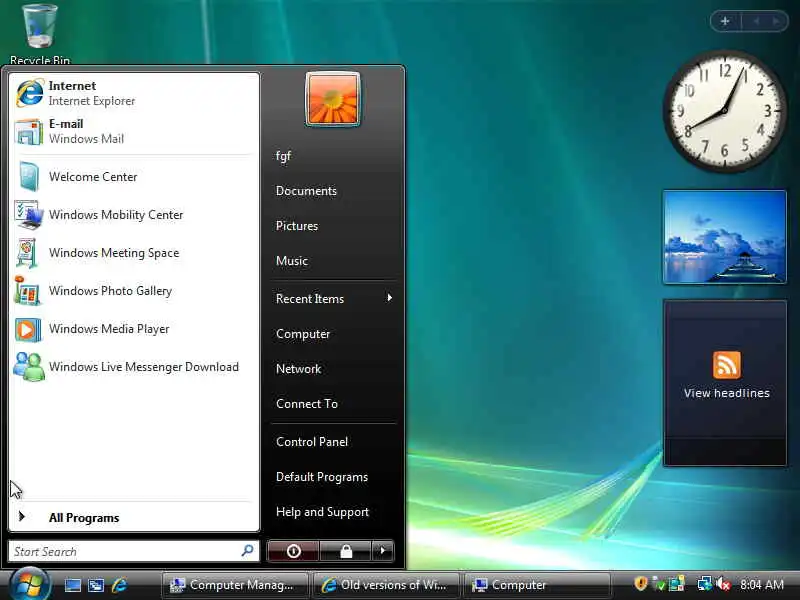The image size is (800, 600).
Task: Click the search magnifier icon
Action: point(247,551)
